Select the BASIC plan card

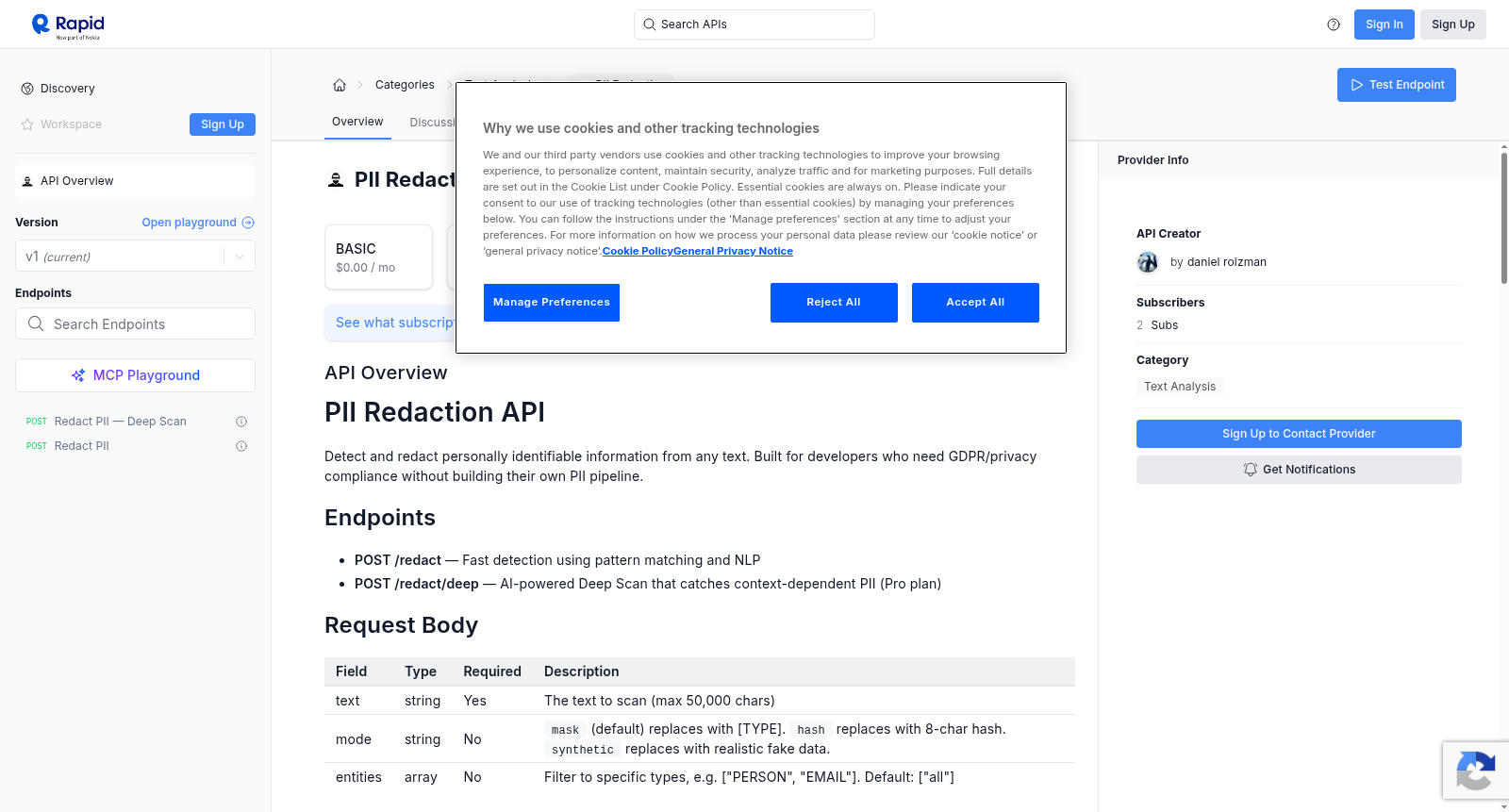click(x=378, y=257)
